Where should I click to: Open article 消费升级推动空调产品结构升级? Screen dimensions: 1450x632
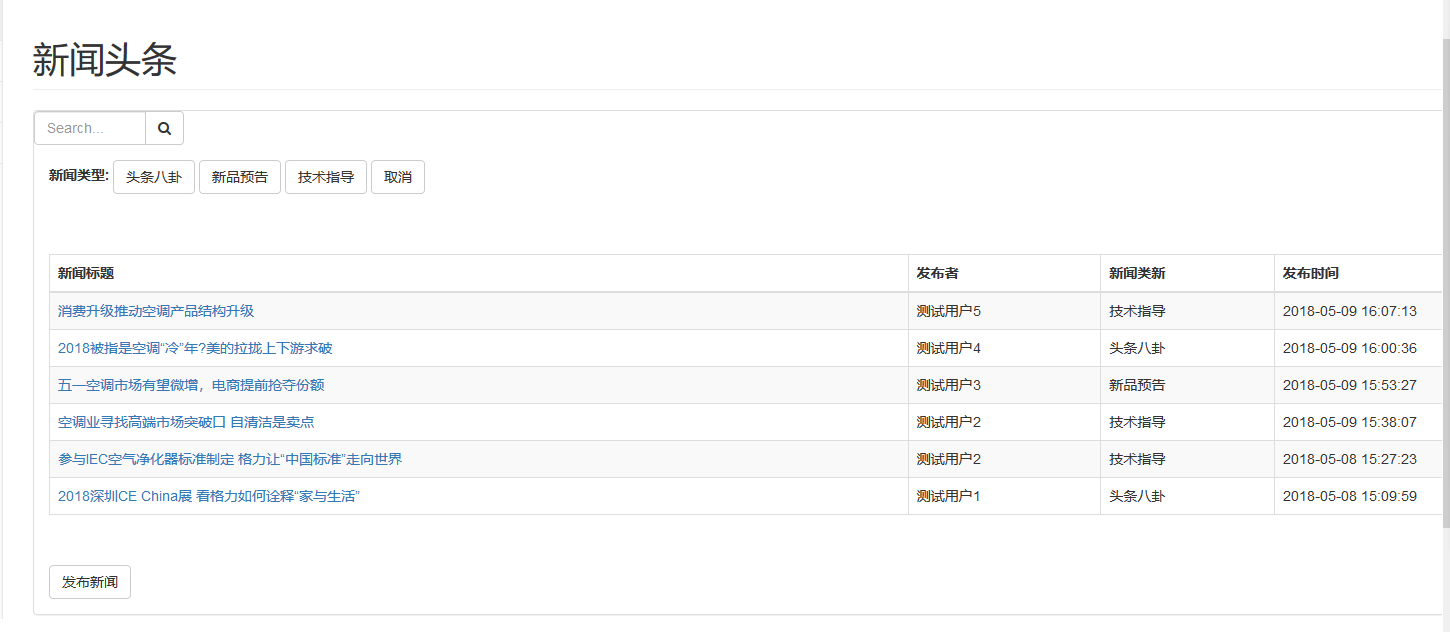pos(156,311)
